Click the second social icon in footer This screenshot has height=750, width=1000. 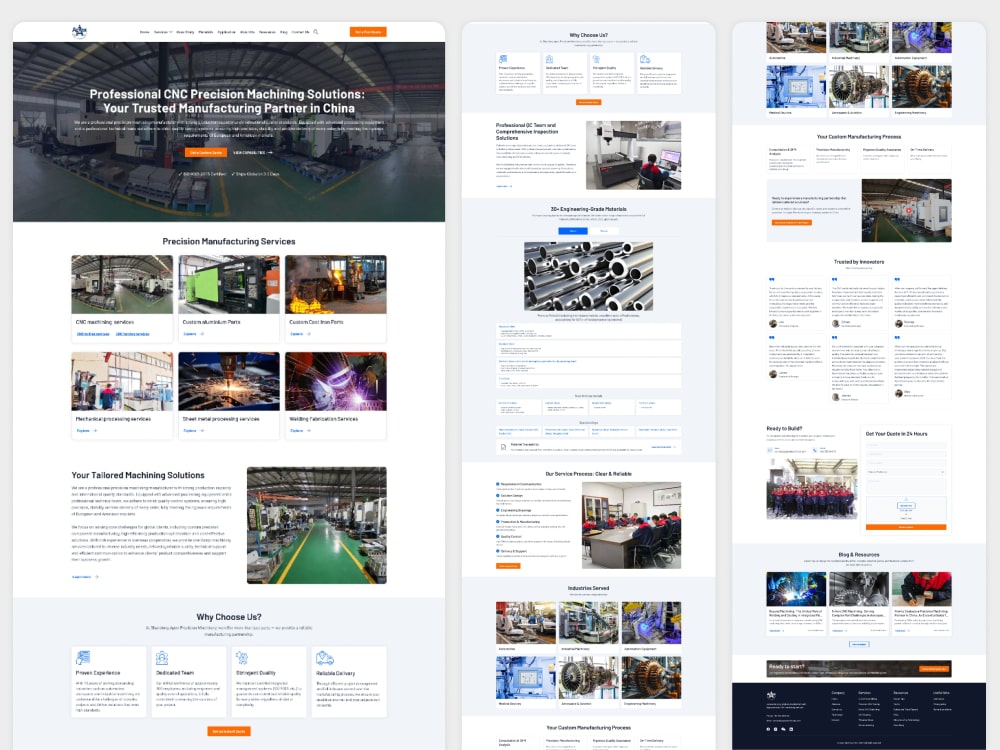click(776, 729)
